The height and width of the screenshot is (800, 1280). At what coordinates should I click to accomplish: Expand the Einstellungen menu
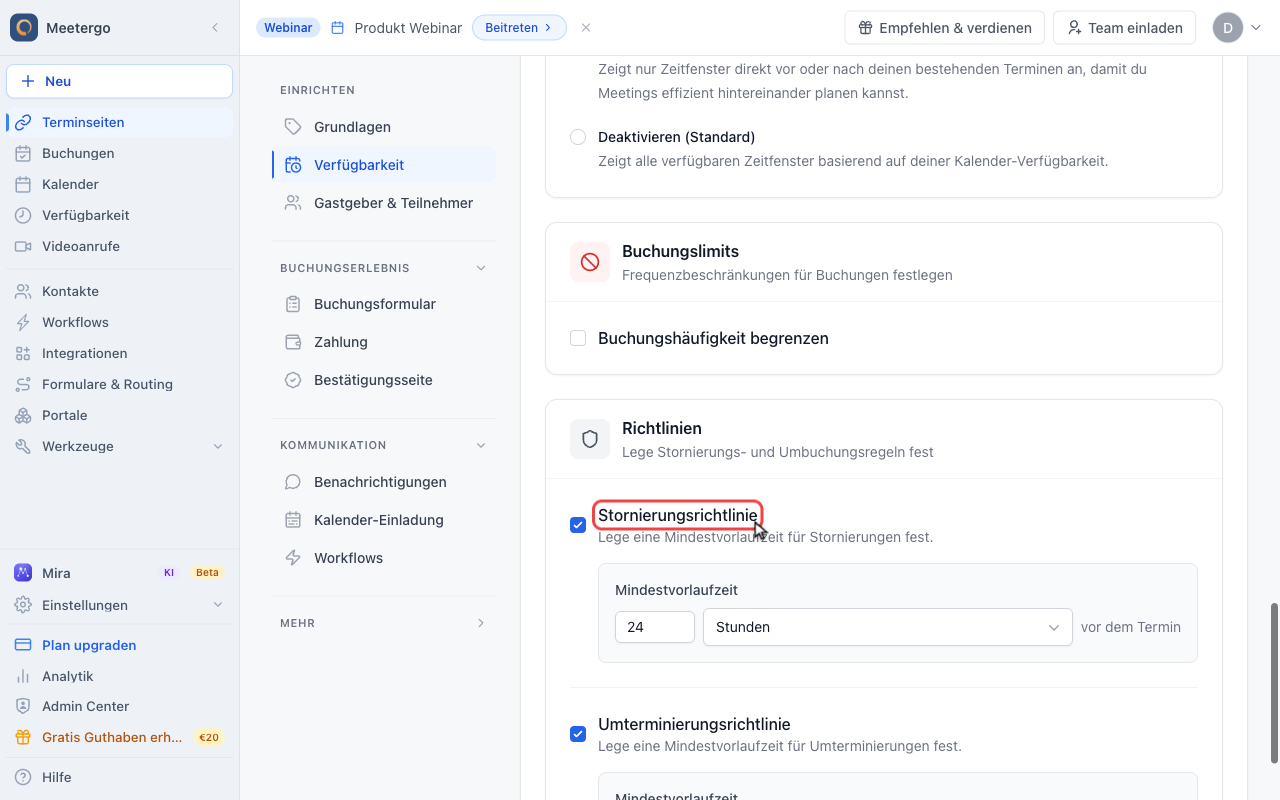coord(218,605)
